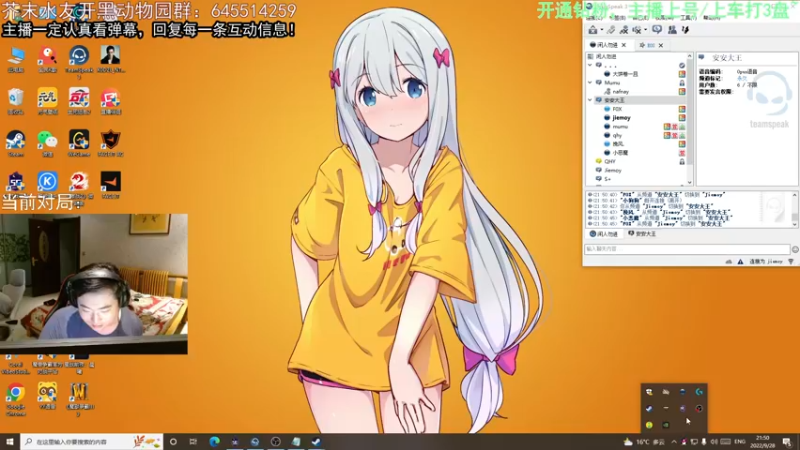Open the Steam desktop shortcut
This screenshot has height=450, width=800.
click(16, 143)
